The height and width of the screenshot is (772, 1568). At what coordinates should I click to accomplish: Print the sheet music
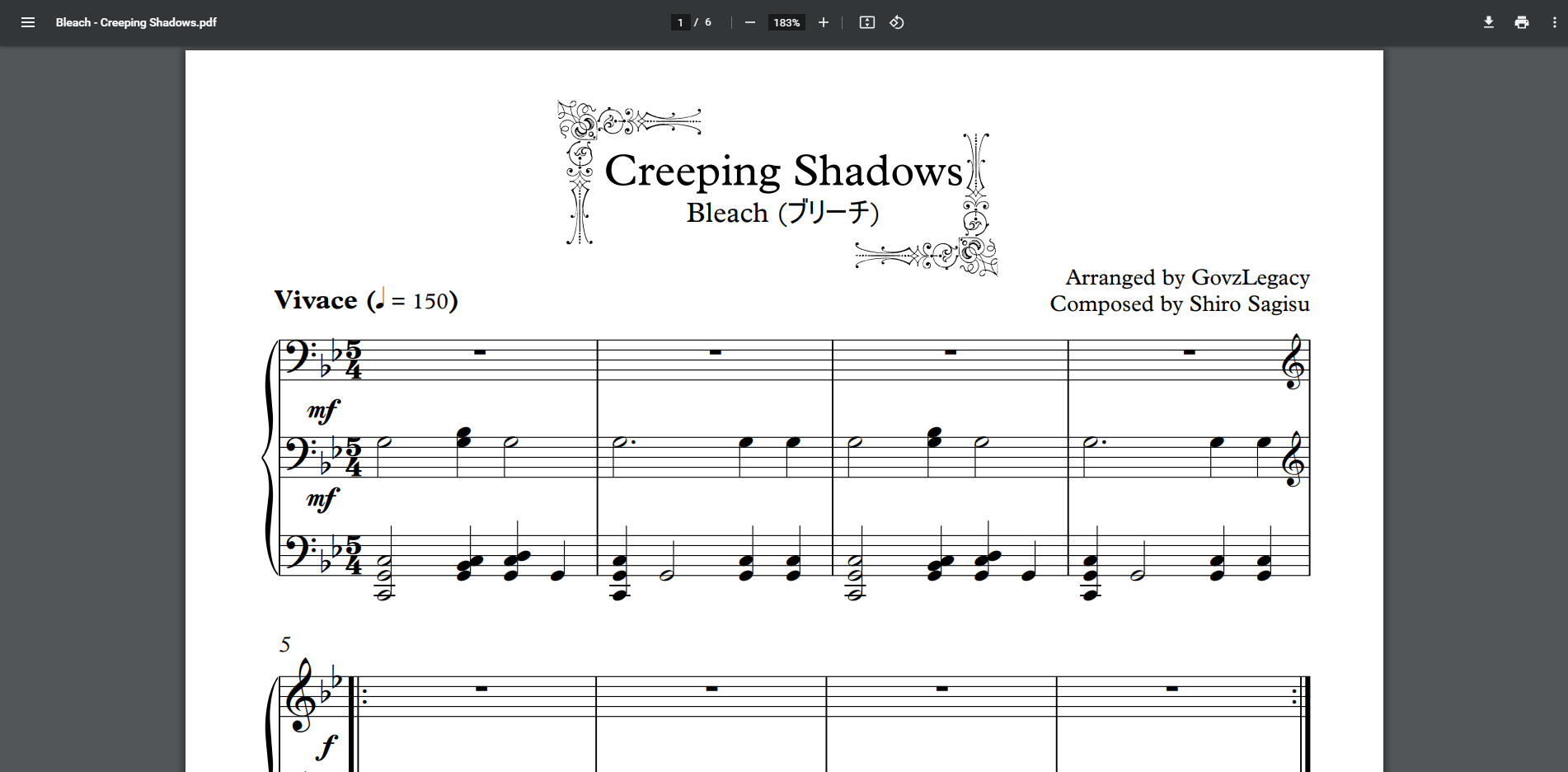coord(1521,22)
